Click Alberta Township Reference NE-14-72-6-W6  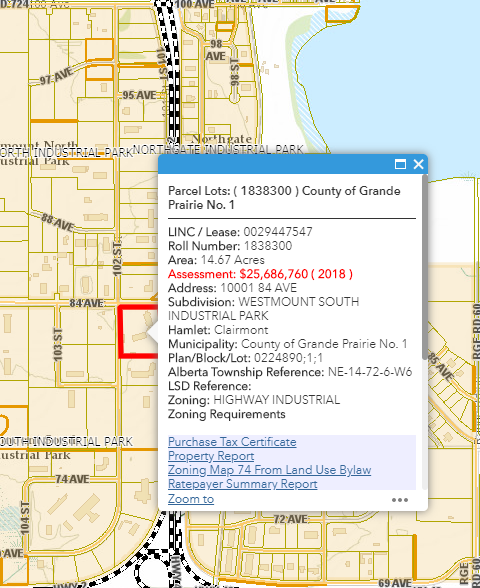tap(290, 372)
